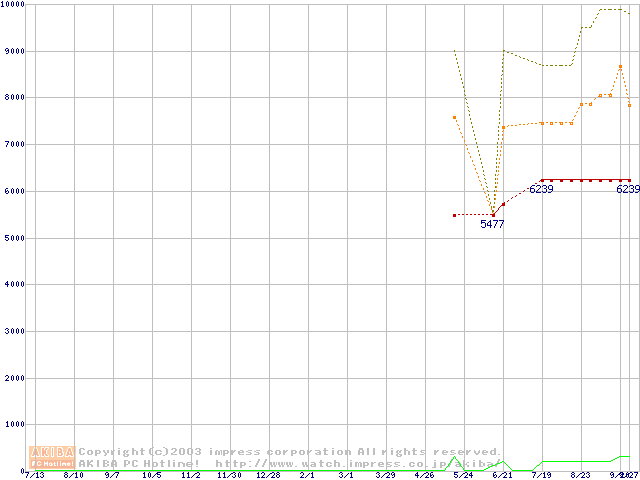
Task: Click the 8/23 date on x-axis
Action: pyautogui.click(x=580, y=476)
